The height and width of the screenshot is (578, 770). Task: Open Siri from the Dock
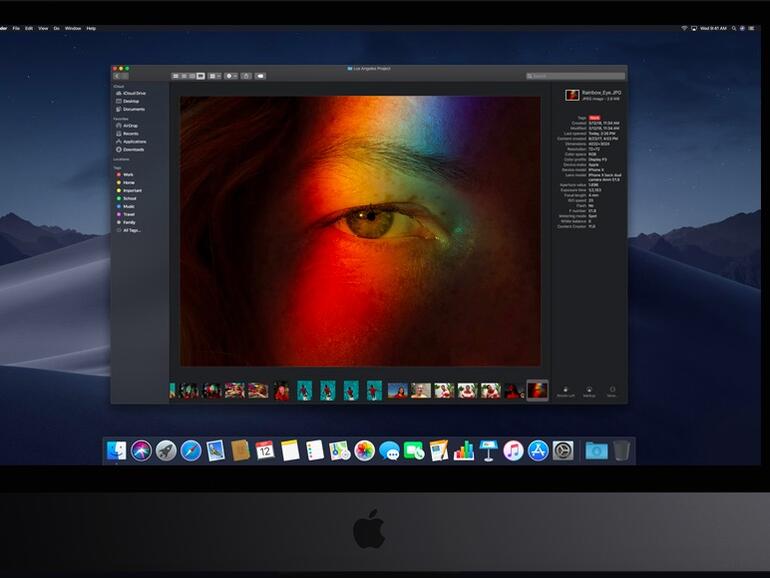tap(141, 451)
